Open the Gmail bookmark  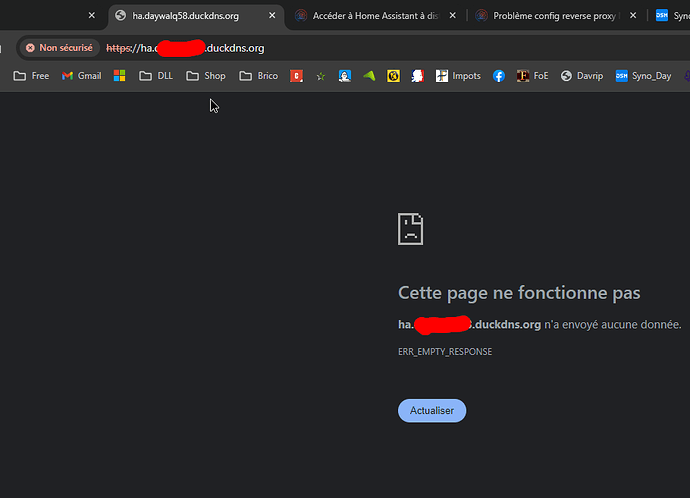[x=81, y=76]
